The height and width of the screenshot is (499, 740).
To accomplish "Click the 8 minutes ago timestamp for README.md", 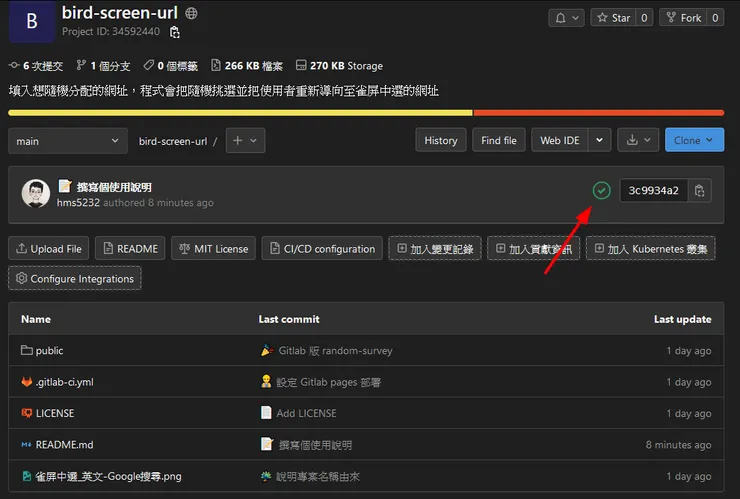I will (678, 445).
